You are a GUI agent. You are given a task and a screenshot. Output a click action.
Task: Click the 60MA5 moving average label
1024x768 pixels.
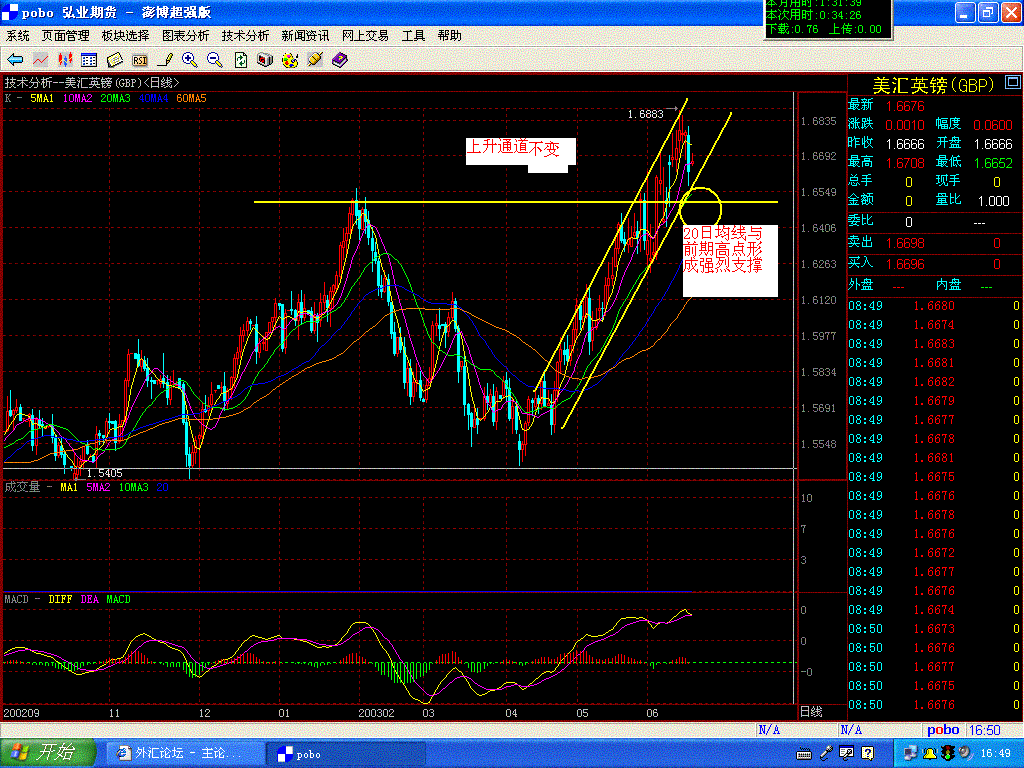[x=191, y=99]
